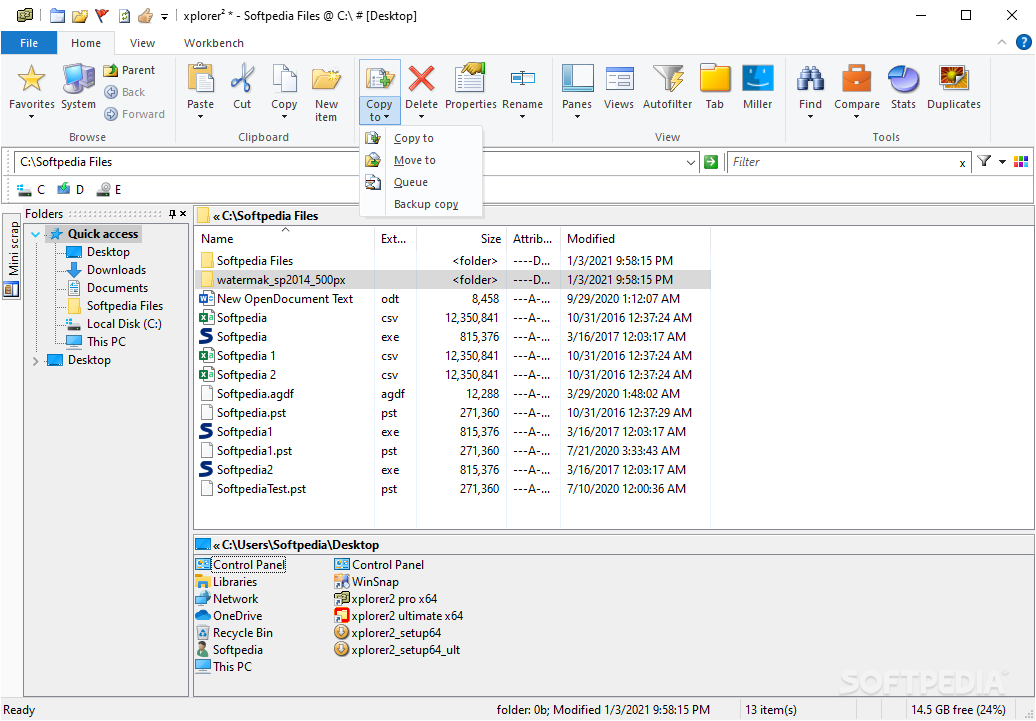
Task: Expand the Desktop root tree node
Action: 36,361
